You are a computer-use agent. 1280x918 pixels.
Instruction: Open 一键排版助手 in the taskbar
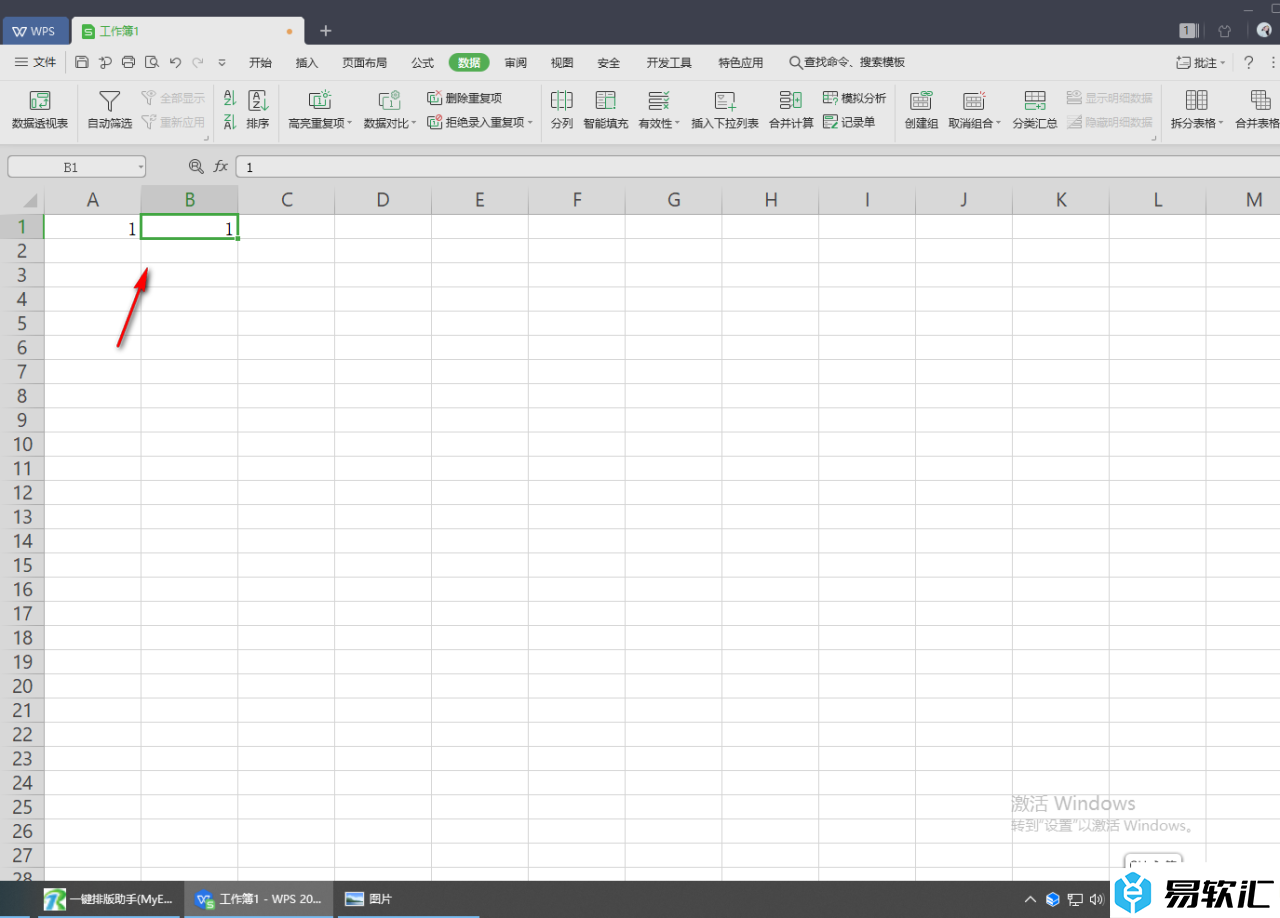click(x=108, y=899)
